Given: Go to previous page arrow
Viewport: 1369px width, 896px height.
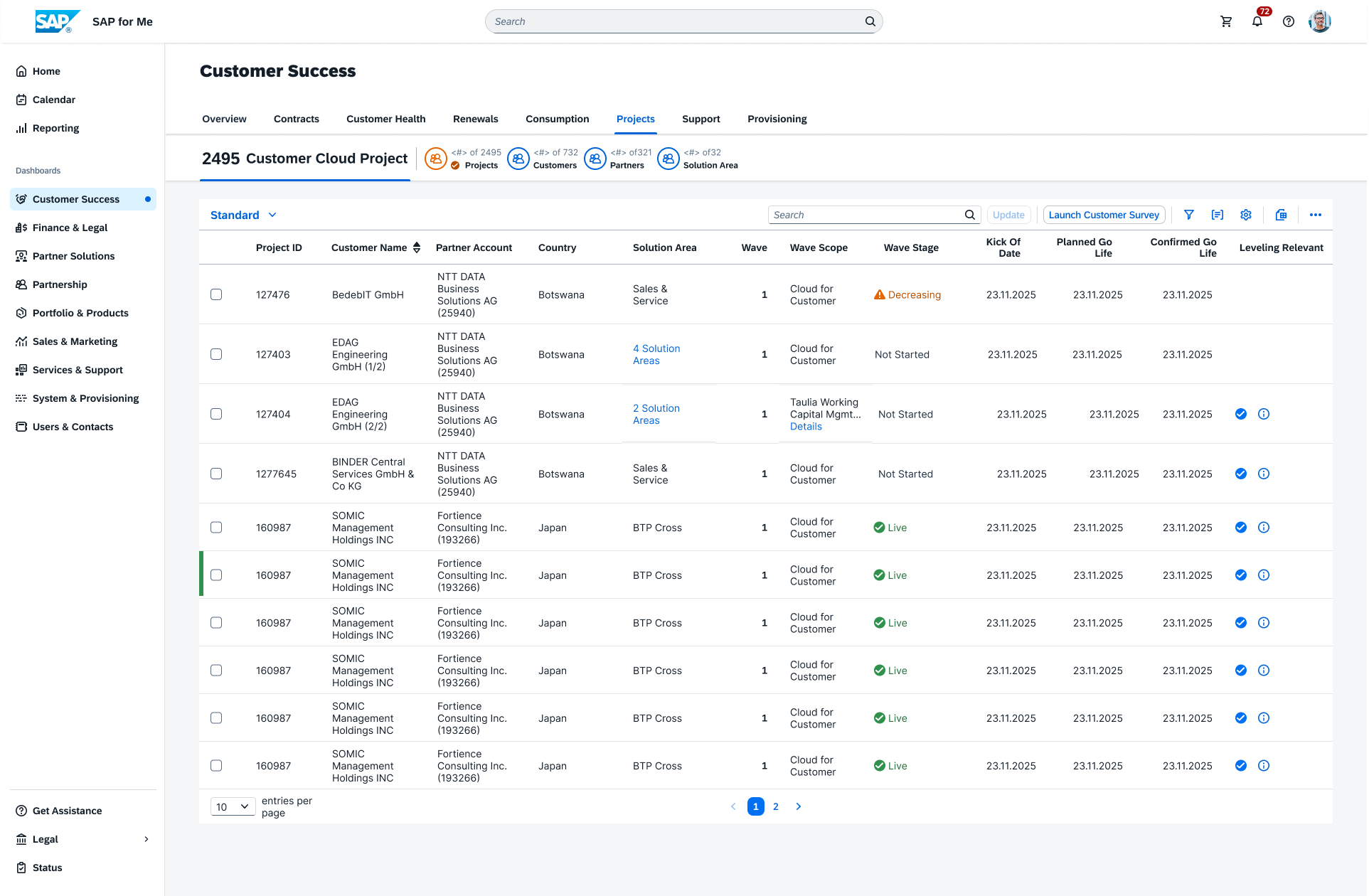Looking at the screenshot, I should point(733,806).
